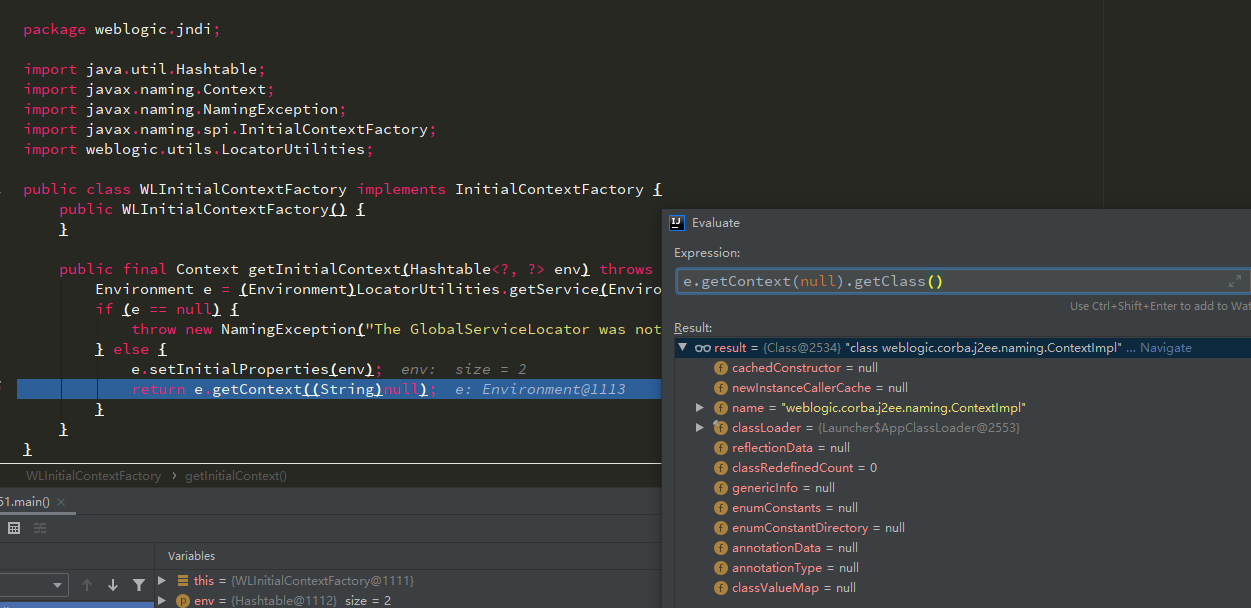Screen dimensions: 1251x608
Task: Click the inline hint 'e: Environment@1113'
Action: point(540,389)
